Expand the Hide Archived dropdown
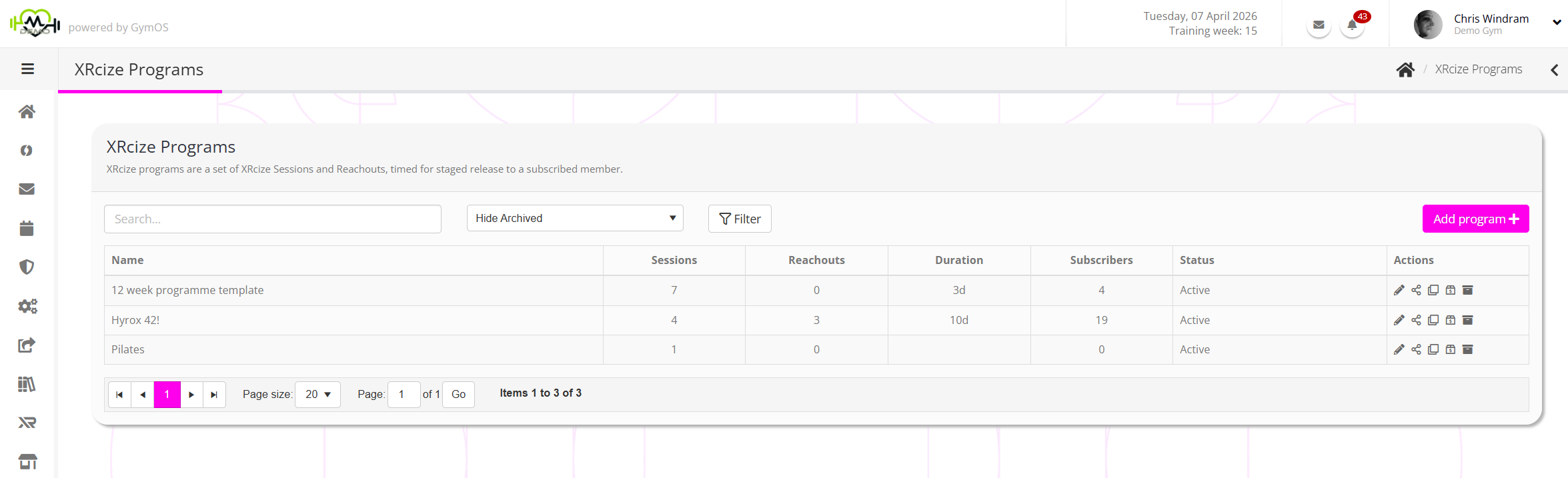1568x478 pixels. click(x=575, y=218)
